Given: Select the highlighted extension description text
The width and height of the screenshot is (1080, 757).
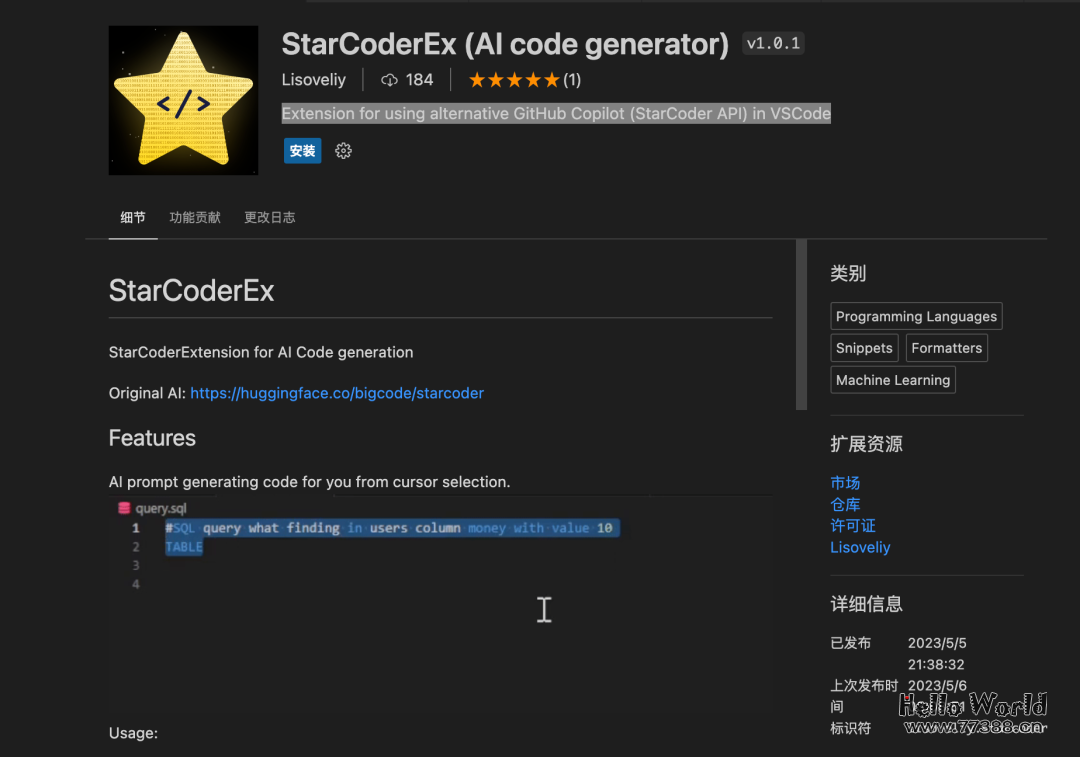Looking at the screenshot, I should (556, 113).
